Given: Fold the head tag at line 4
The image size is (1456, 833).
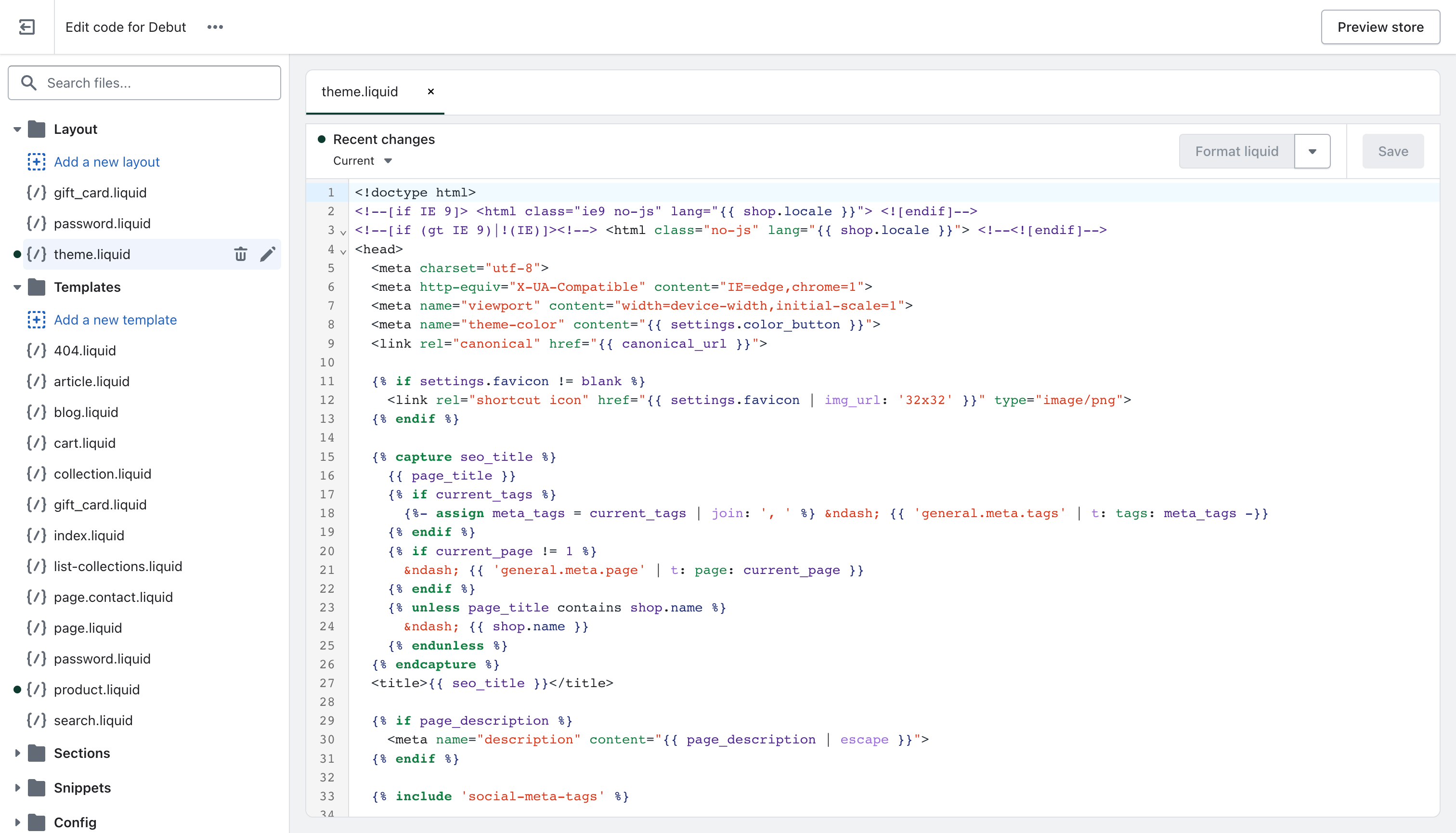Looking at the screenshot, I should (343, 251).
